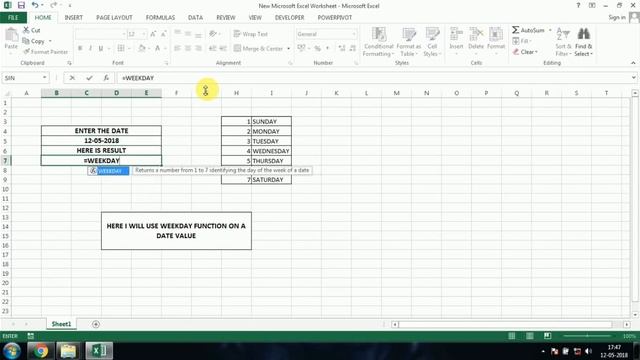Toggle Wrap Text
The width and height of the screenshot is (640, 360).
click(251, 34)
